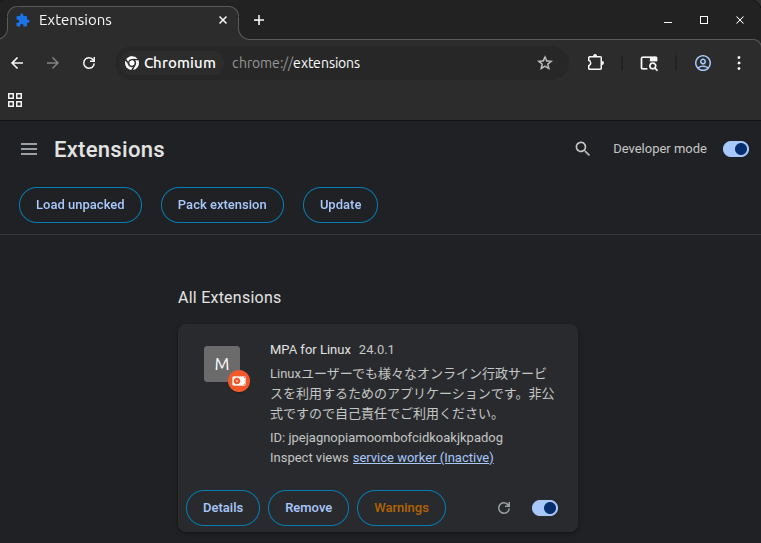This screenshot has width=761, height=543.
Task: Open the Chromium three-dot menu
Action: pos(739,63)
